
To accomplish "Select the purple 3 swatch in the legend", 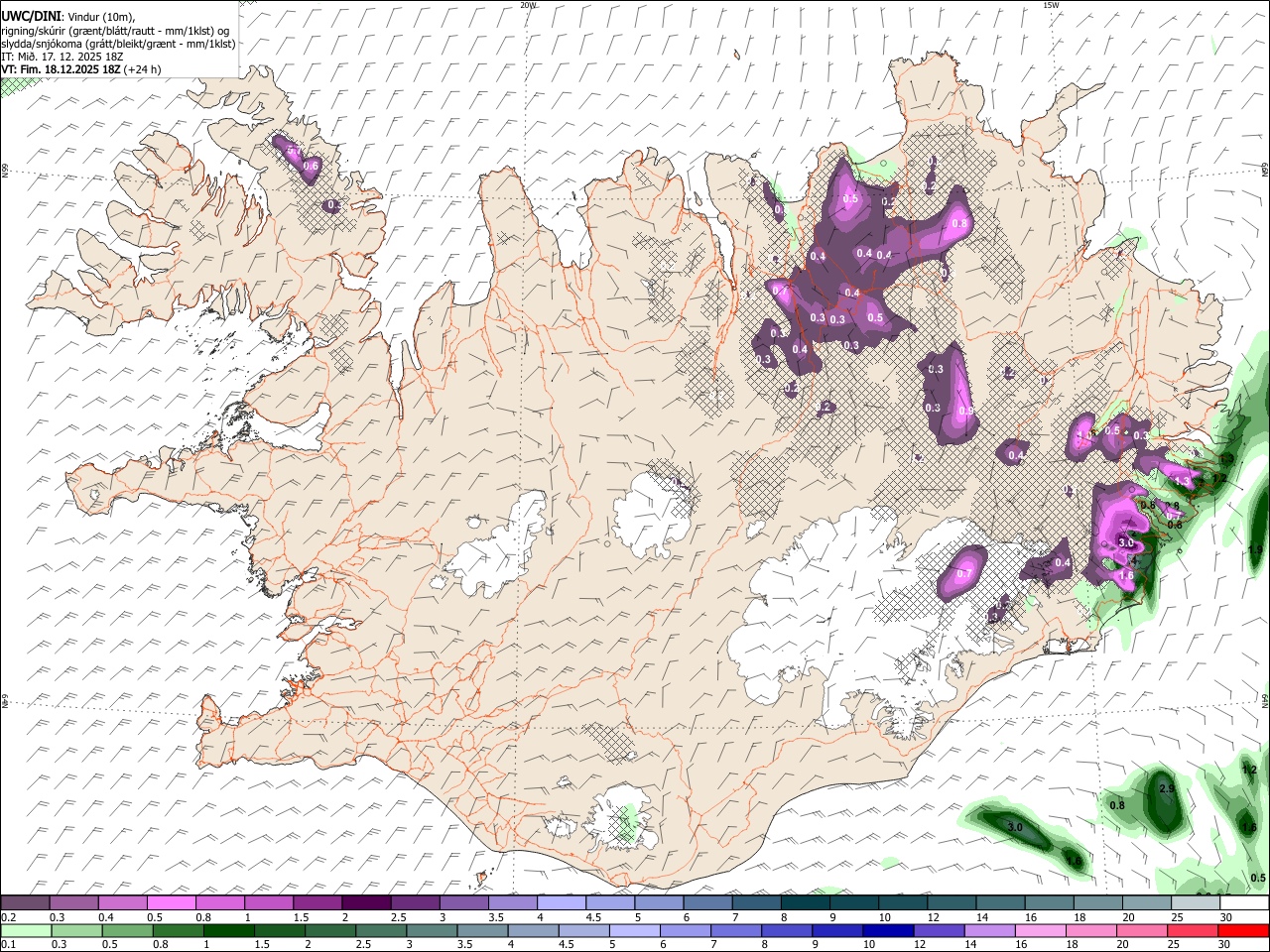I will click(x=463, y=902).
